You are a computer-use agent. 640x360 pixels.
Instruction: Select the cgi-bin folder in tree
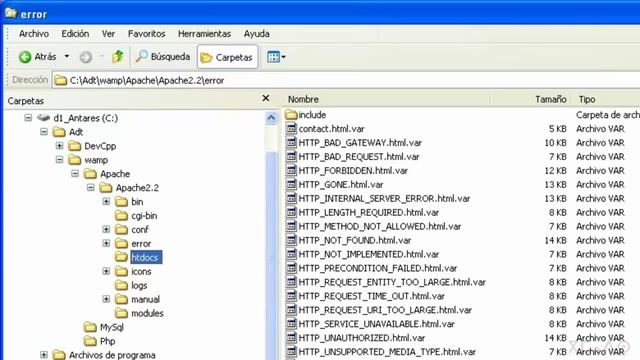(x=144, y=216)
